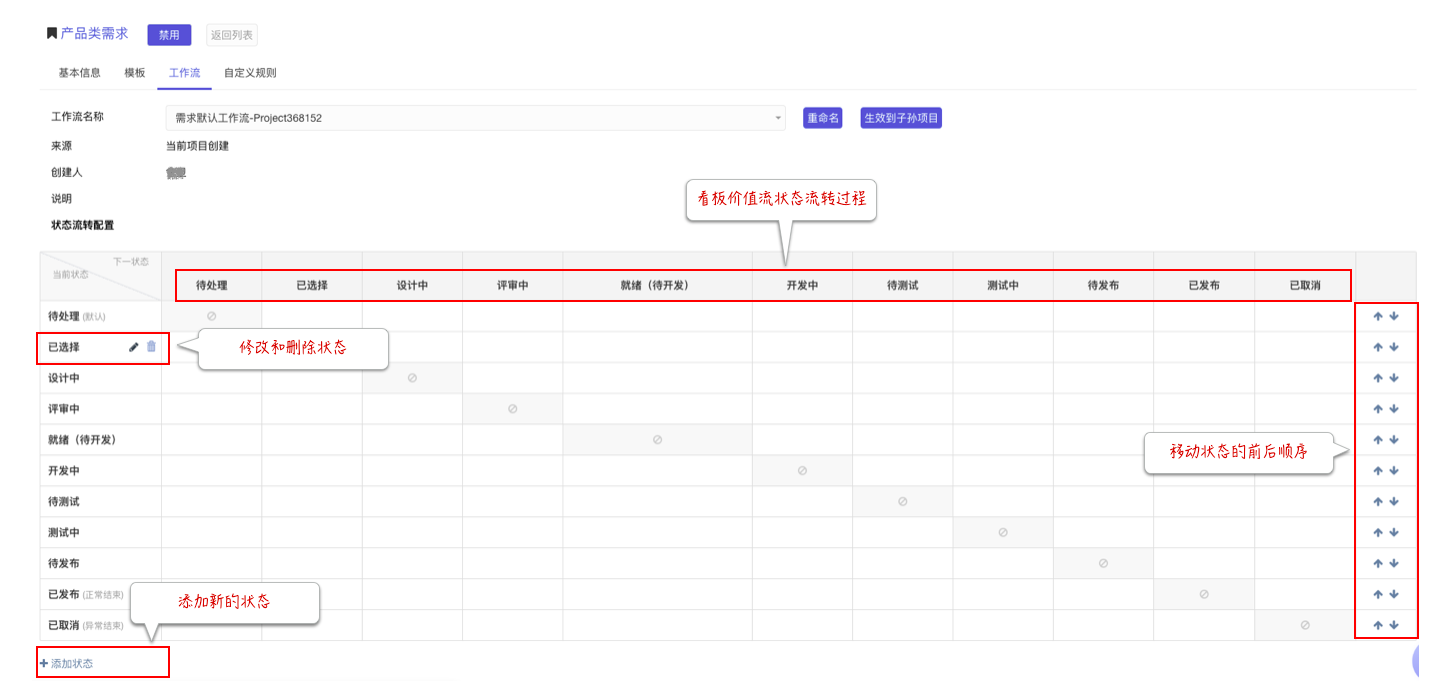
Task: Move 已取消 status up
Action: click(x=1377, y=625)
